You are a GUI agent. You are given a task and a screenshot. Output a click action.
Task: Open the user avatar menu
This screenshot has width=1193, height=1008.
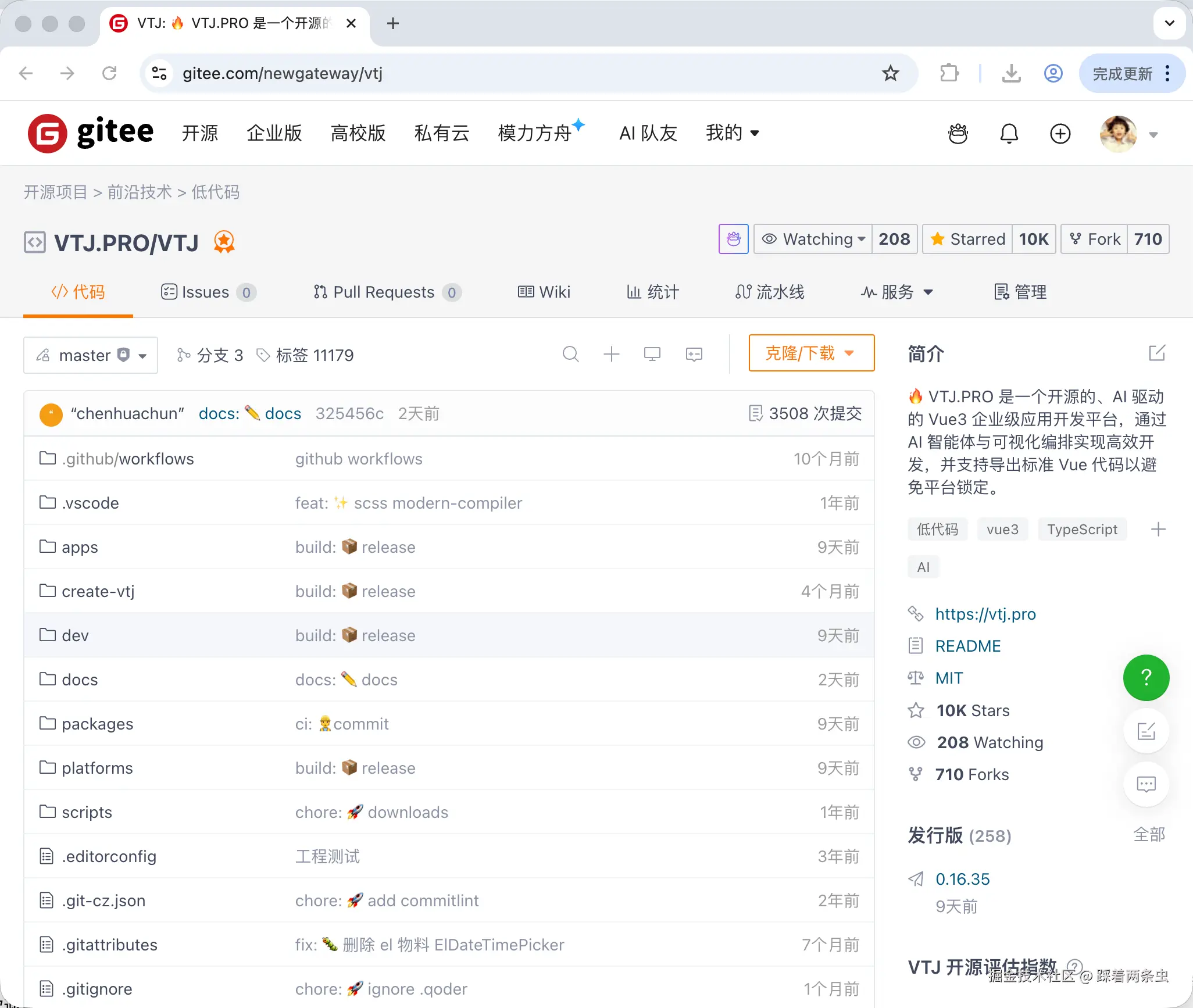1128,134
